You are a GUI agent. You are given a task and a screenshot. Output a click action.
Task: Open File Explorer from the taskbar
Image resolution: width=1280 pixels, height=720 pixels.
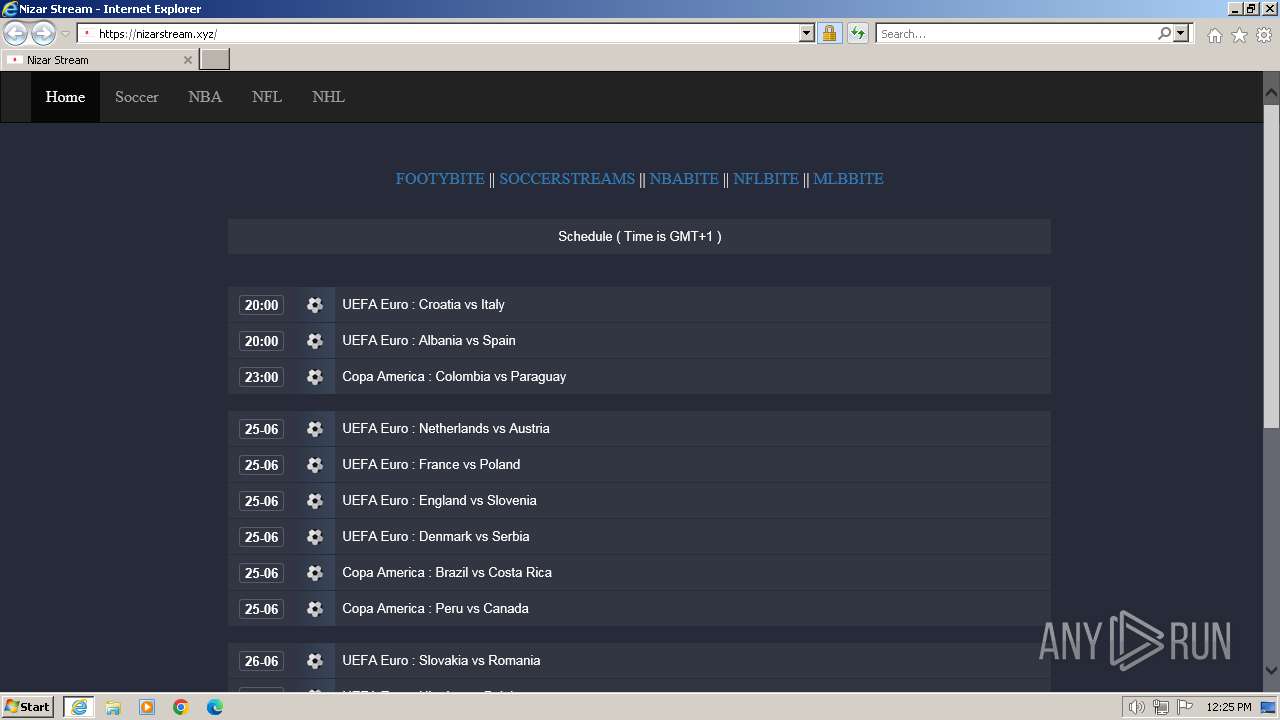(113, 707)
